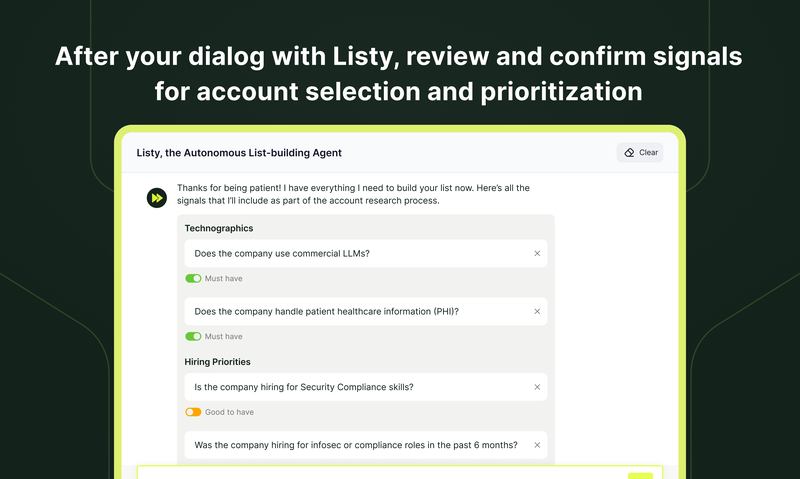
Task: Click the Good to have label
Action: (x=229, y=412)
